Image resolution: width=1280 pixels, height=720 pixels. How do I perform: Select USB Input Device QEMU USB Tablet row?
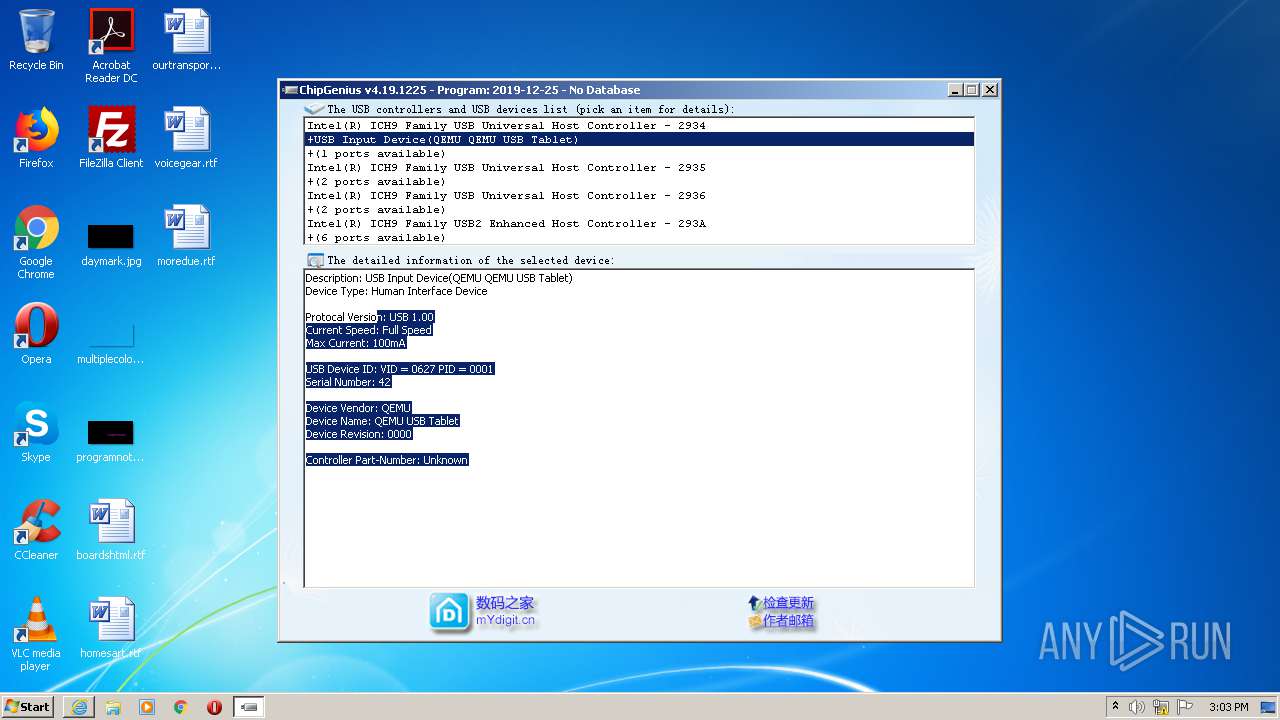click(639, 139)
